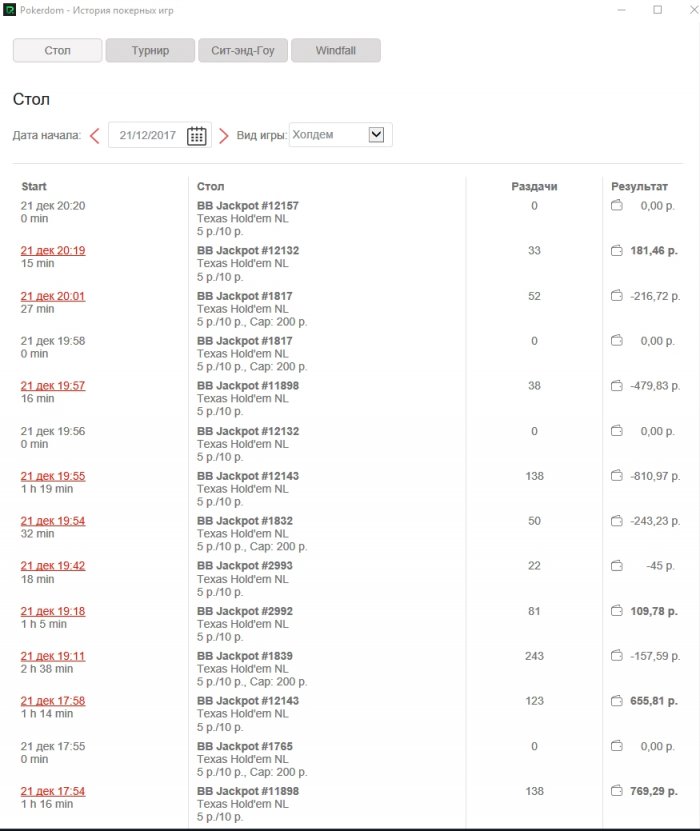Select the Windfall tab

pos(335,51)
